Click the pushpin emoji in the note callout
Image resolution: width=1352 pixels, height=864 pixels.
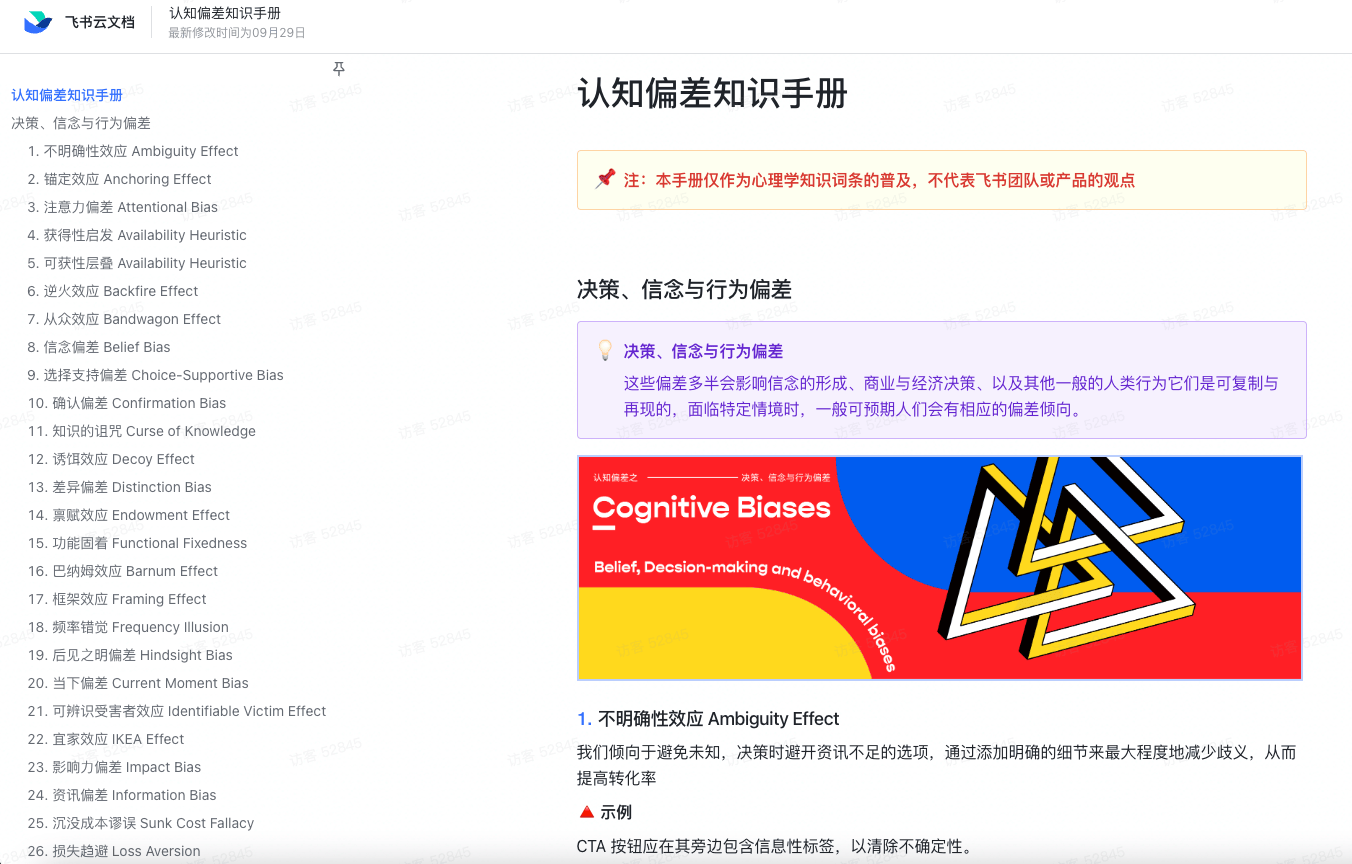[x=605, y=180]
